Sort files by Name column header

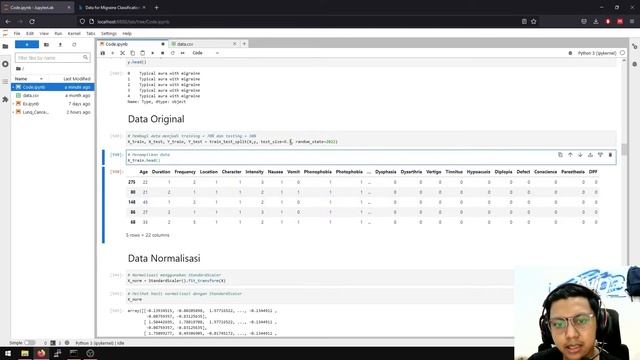click(29, 79)
